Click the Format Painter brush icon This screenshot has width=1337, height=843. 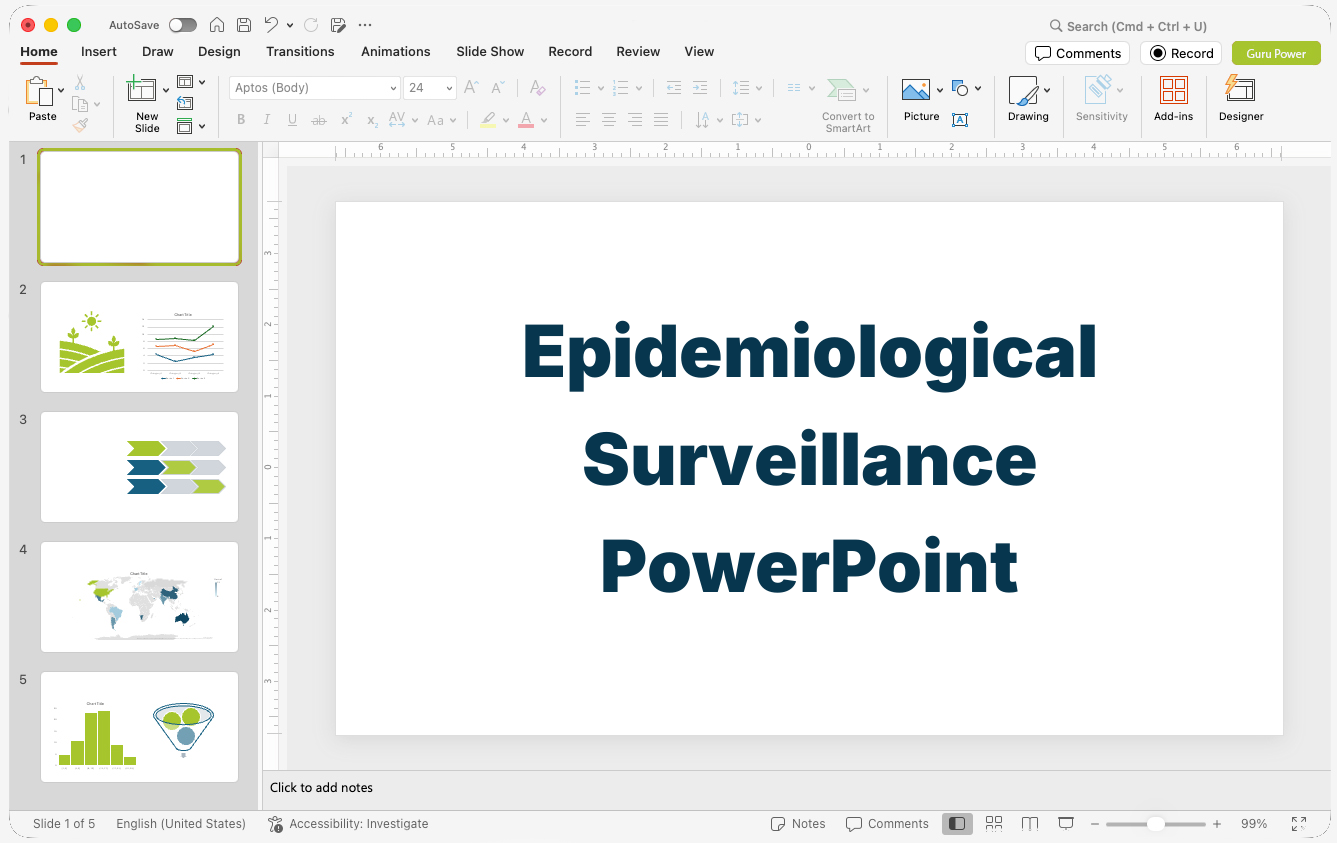coord(80,125)
